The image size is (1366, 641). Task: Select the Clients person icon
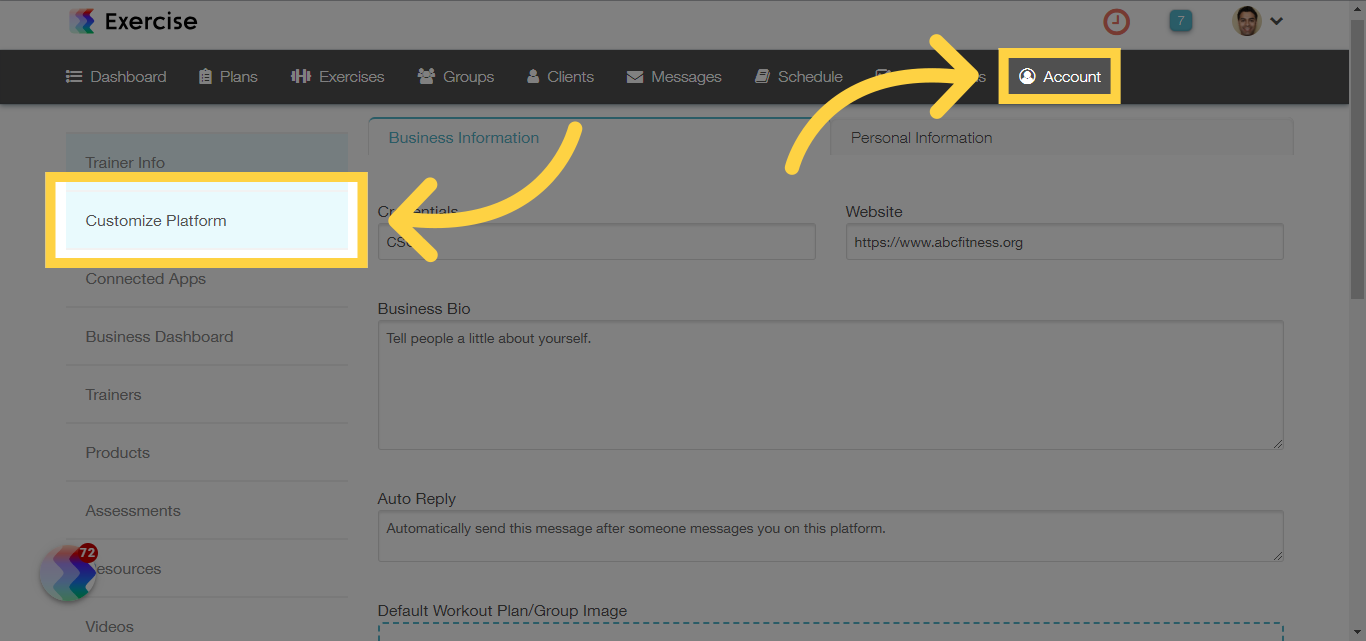click(x=533, y=76)
